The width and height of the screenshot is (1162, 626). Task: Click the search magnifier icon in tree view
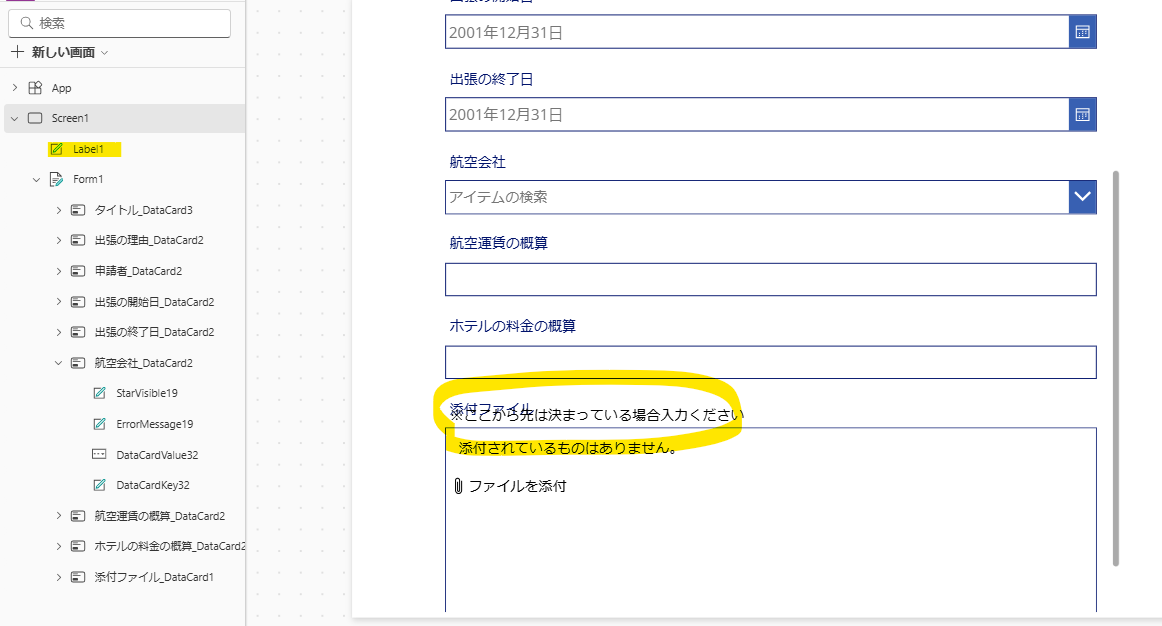27,23
